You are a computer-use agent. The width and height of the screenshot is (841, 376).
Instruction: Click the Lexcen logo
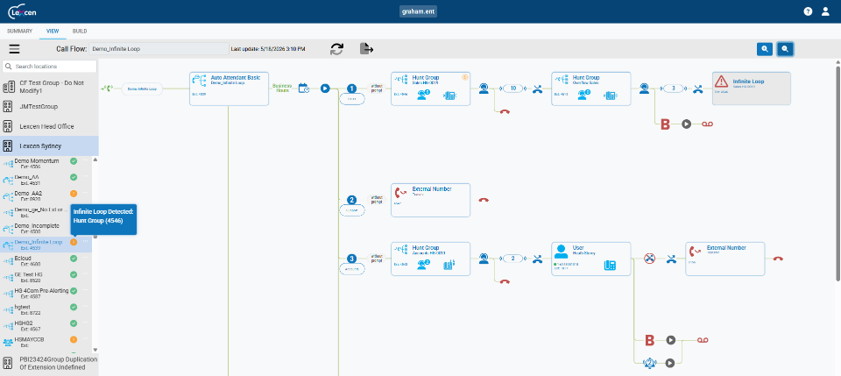click(x=22, y=11)
